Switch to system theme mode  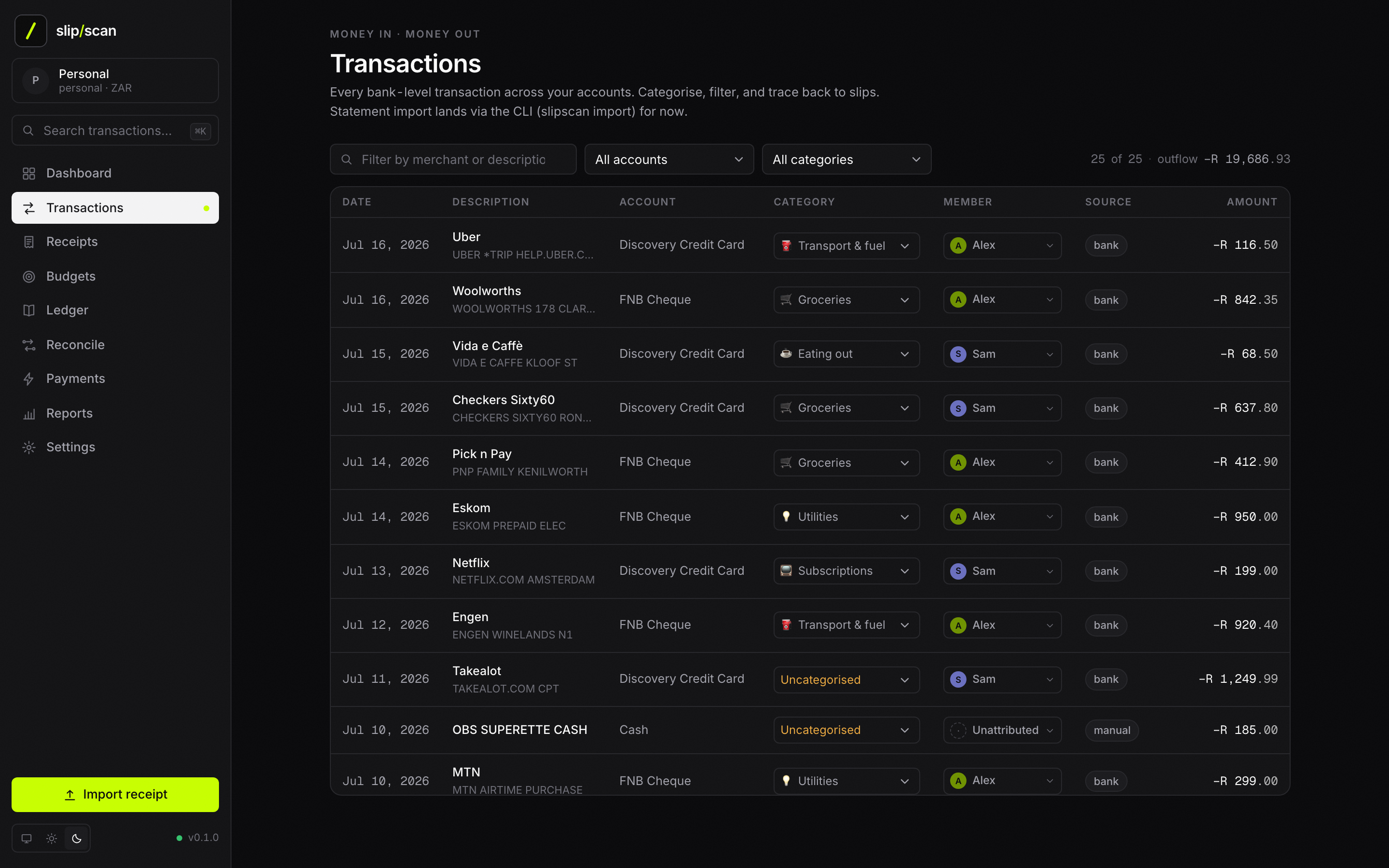pyautogui.click(x=27, y=839)
